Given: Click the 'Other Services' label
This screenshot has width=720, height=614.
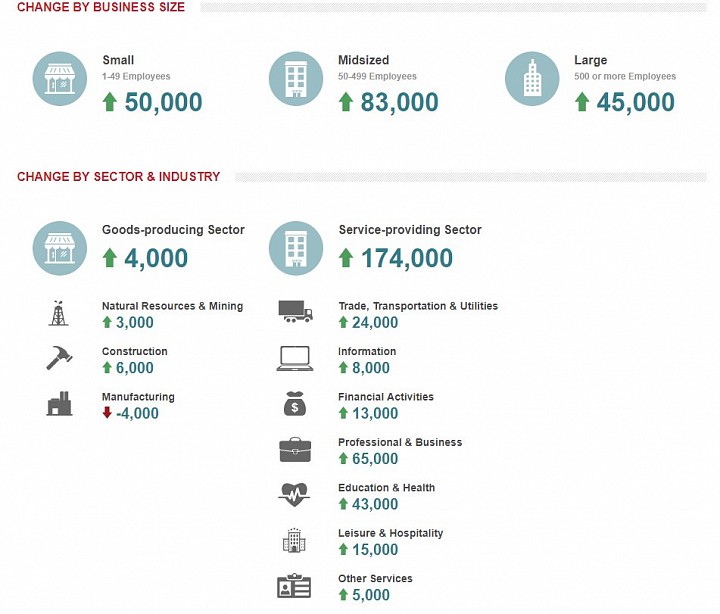Looking at the screenshot, I should click(375, 579).
